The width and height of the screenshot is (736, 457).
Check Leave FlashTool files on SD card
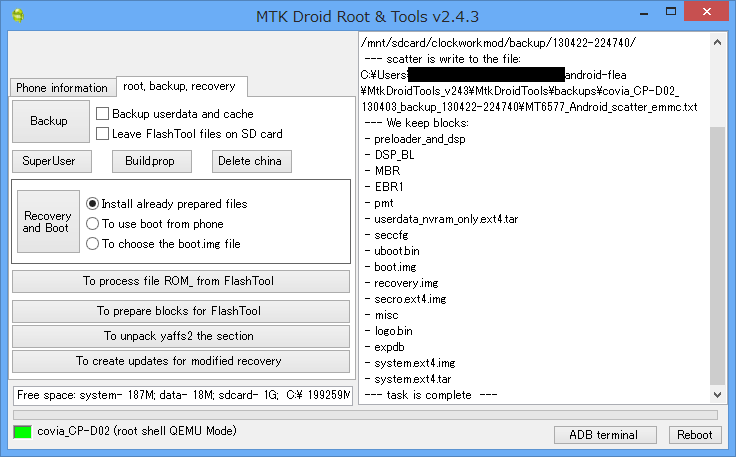102,134
